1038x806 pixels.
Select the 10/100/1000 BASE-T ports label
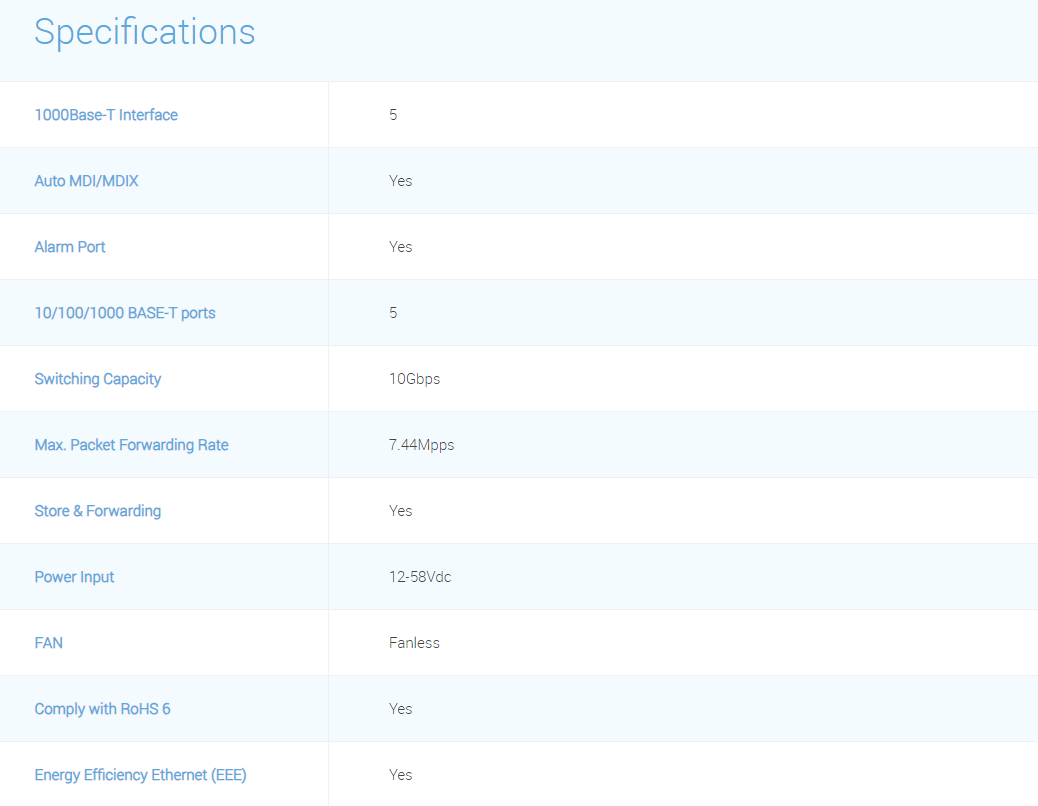pos(125,313)
